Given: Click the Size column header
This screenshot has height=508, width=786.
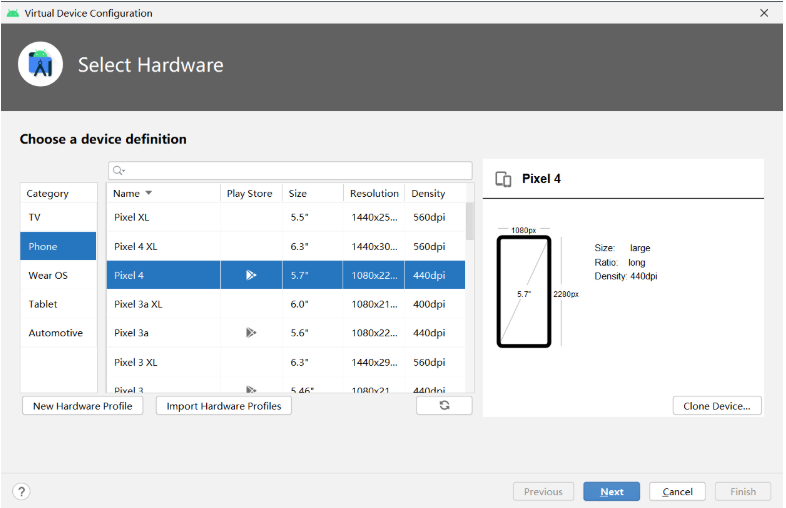Looking at the screenshot, I should point(313,193).
